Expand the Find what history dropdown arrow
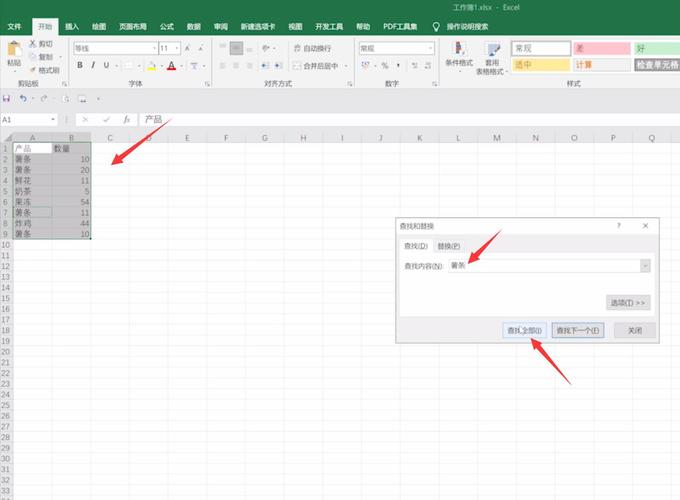This screenshot has width=680, height=500. coord(646,266)
